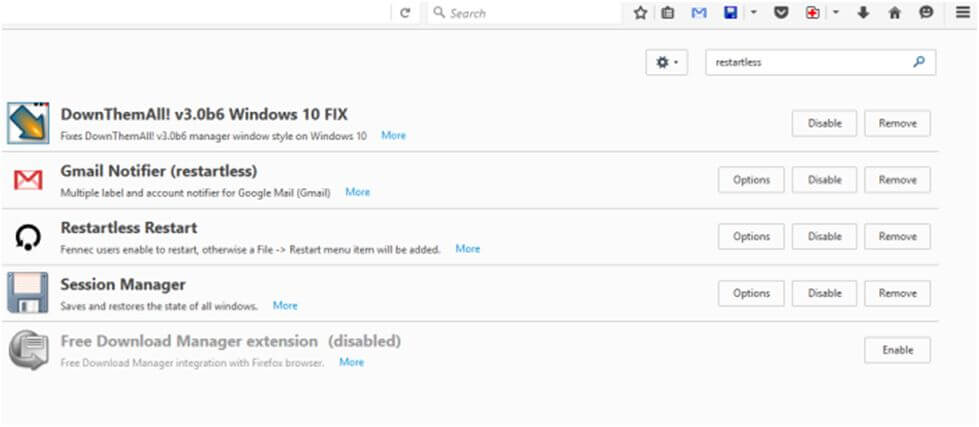This screenshot has height=427, width=979.
Task: Expand the Session Manager toolbar dropdown arrow
Action: tap(754, 13)
